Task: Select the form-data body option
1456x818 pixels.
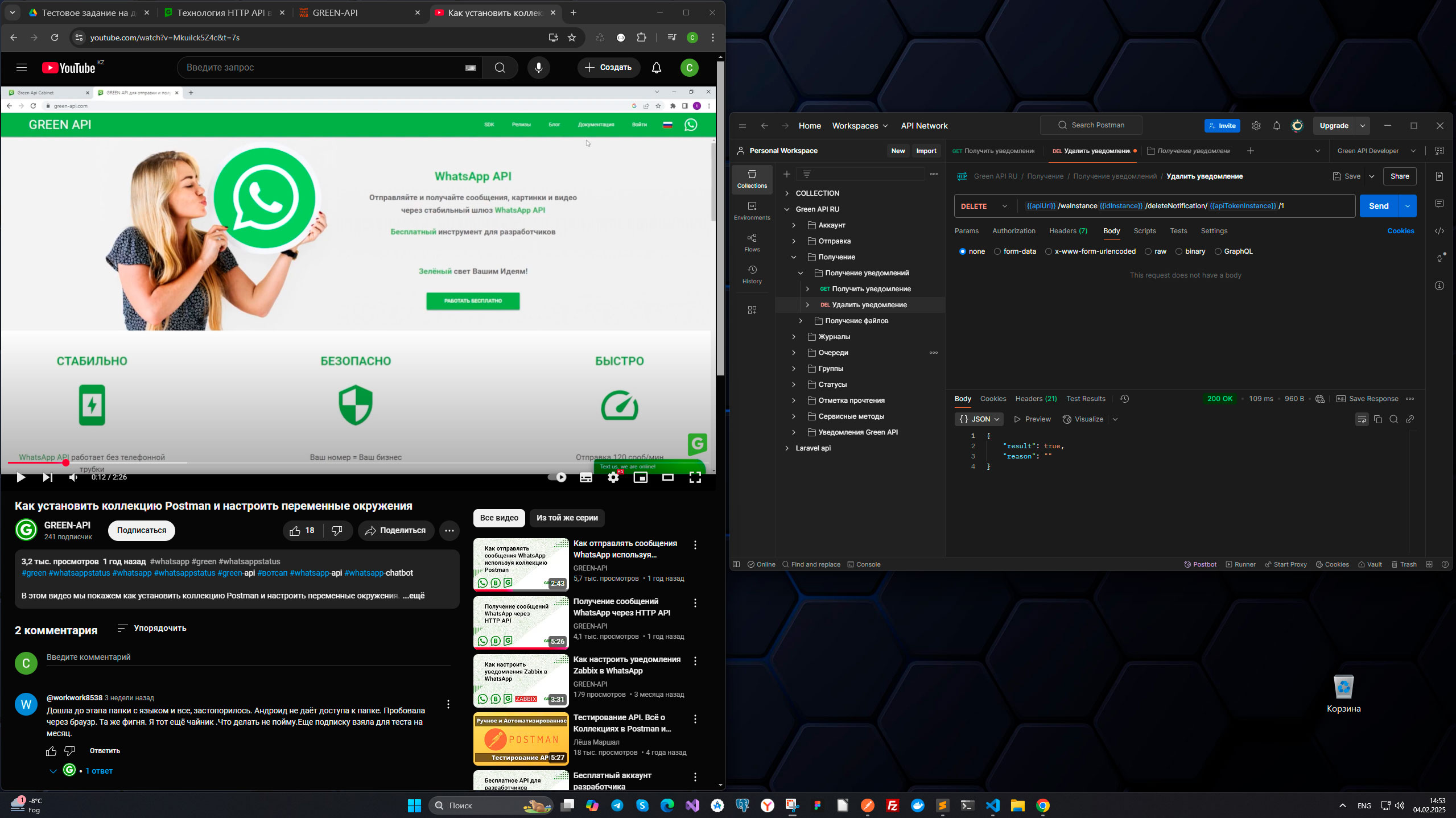Action: [x=997, y=251]
